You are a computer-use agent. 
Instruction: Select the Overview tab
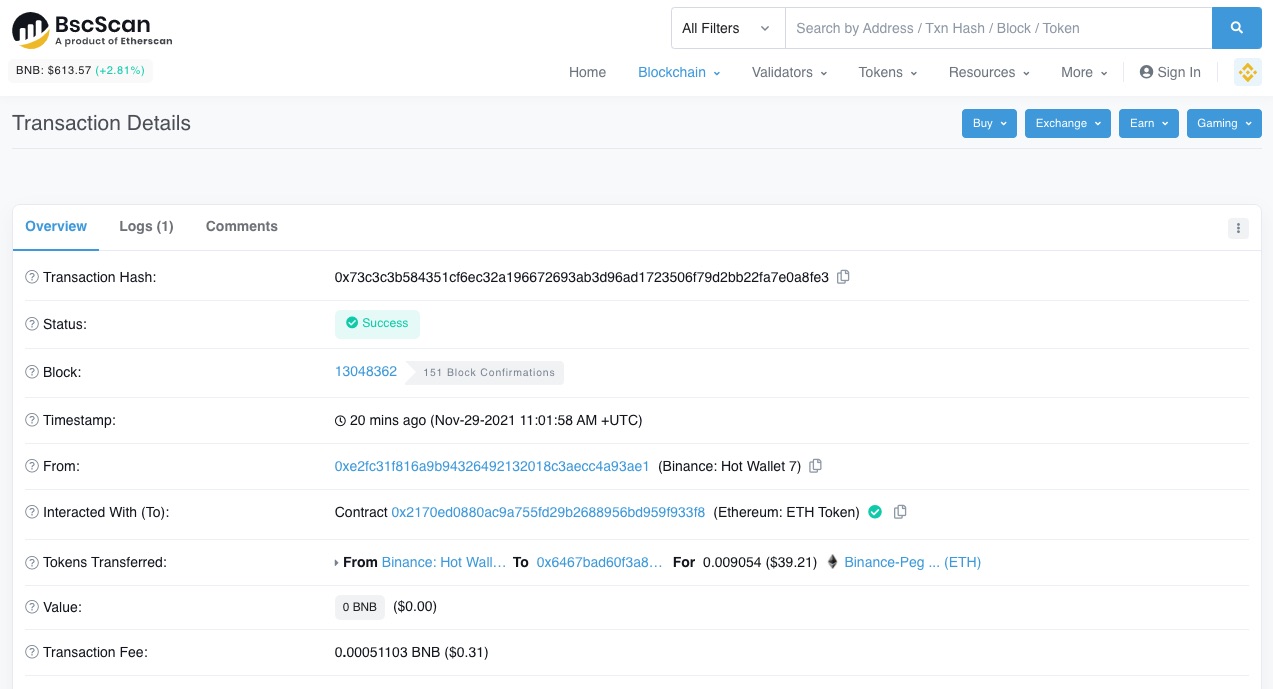tap(56, 227)
